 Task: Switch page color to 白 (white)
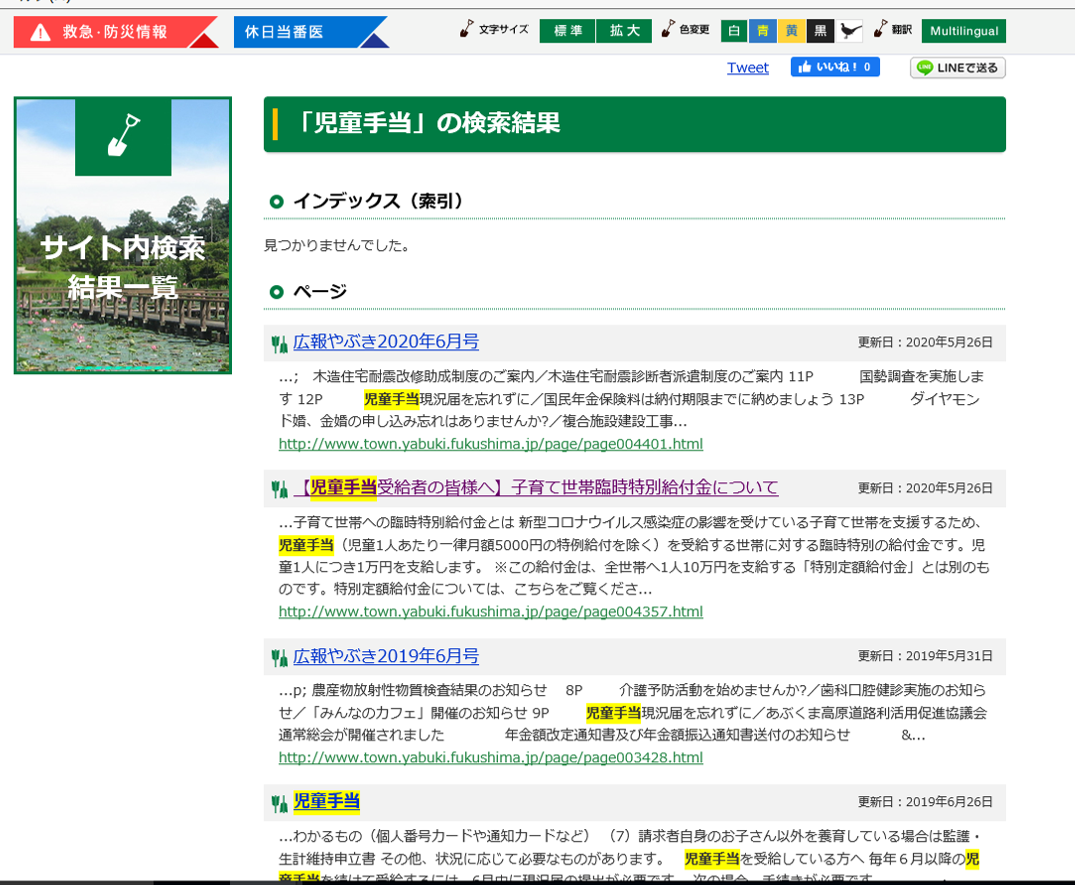point(734,31)
